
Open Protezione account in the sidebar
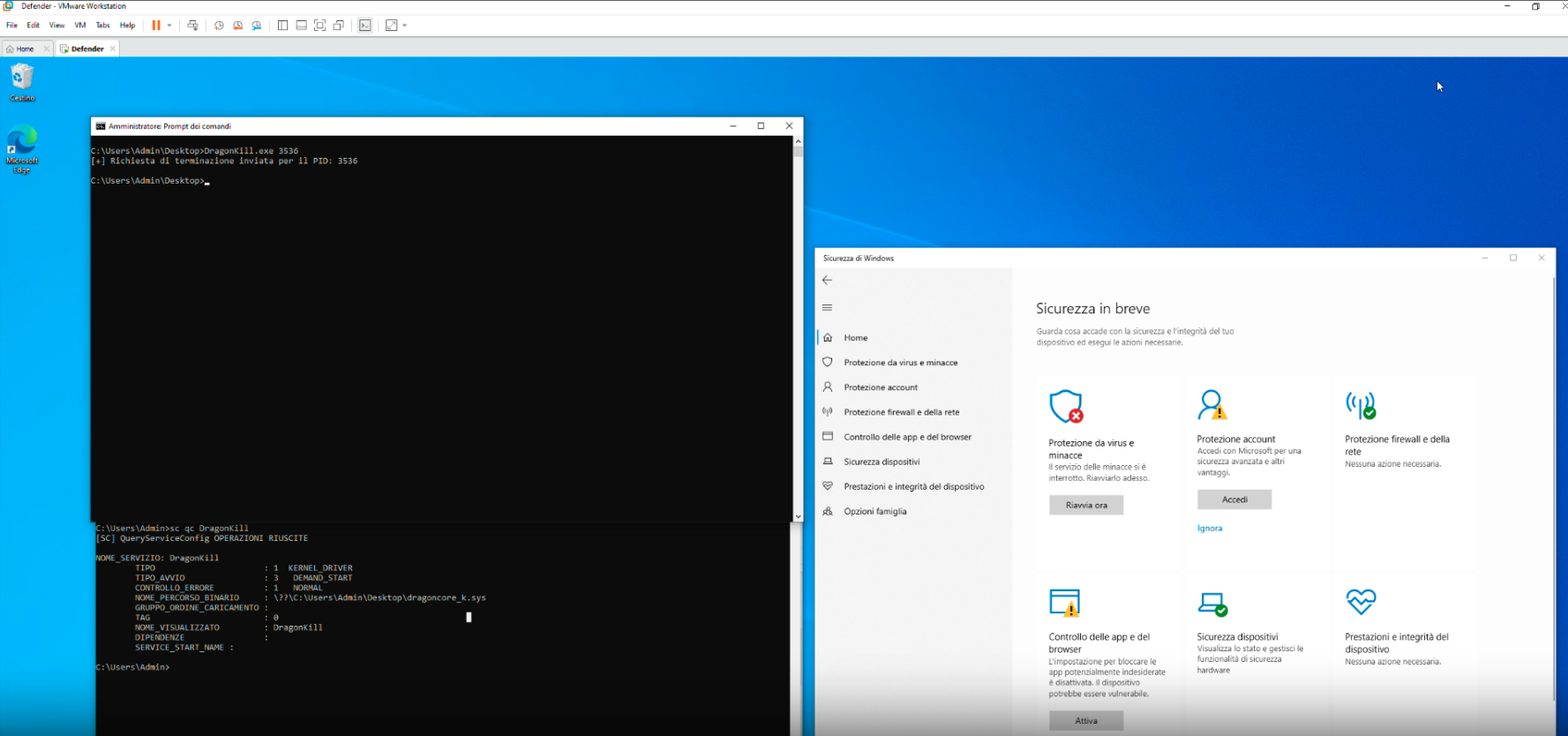(913, 387)
